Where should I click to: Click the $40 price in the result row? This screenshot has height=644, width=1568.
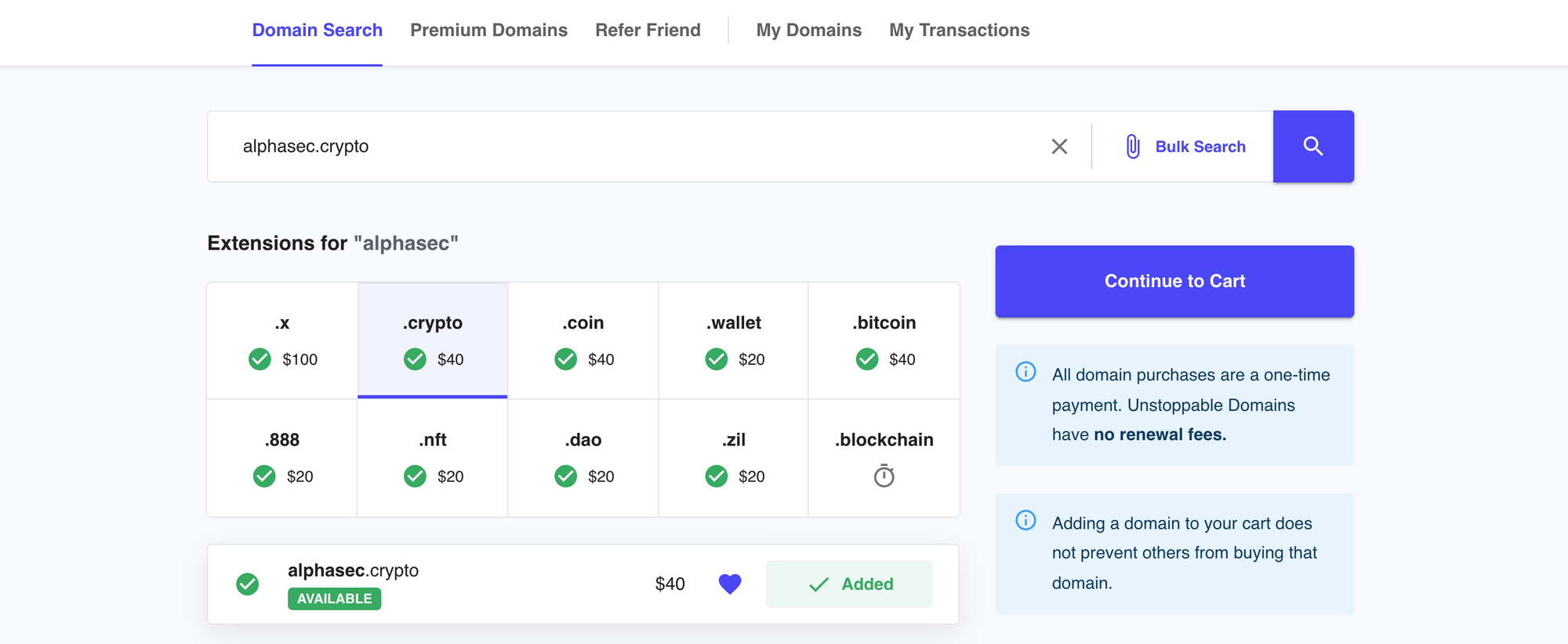pos(670,584)
